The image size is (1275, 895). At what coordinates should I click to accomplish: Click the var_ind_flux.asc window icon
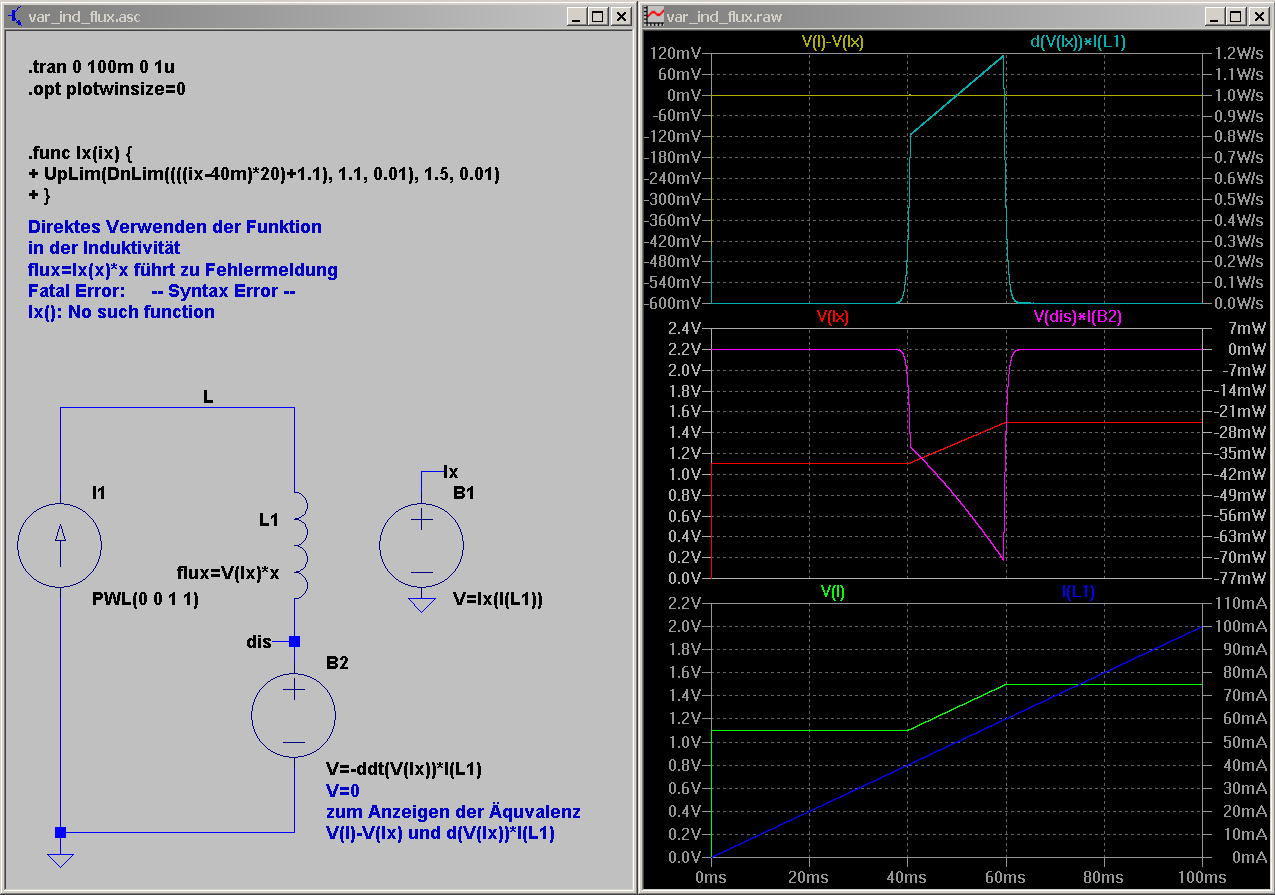(x=15, y=16)
